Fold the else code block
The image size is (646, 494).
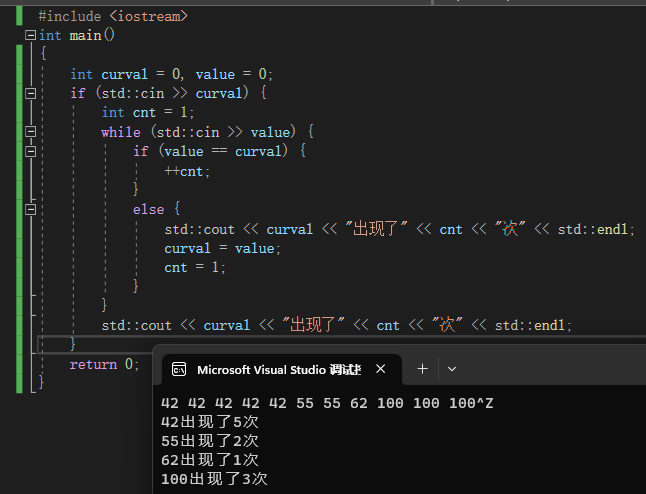click(x=30, y=209)
